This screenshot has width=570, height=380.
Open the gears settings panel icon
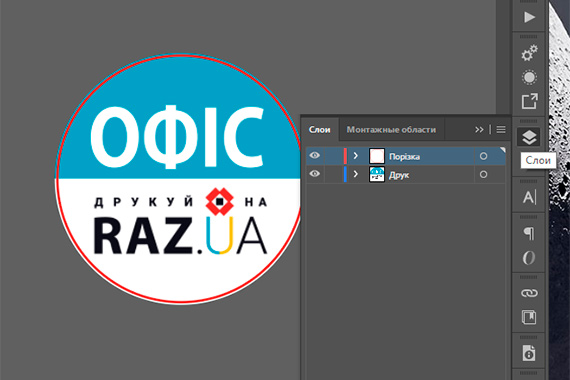pos(529,53)
